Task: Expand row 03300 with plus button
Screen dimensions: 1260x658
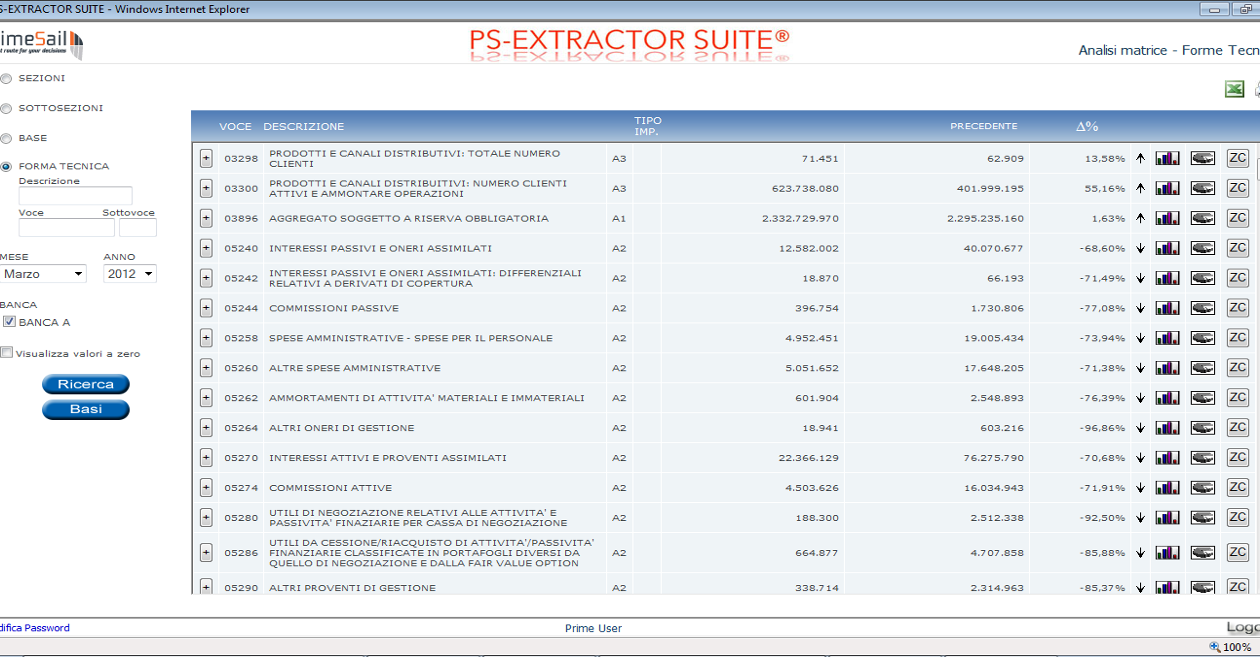Action: [x=206, y=188]
